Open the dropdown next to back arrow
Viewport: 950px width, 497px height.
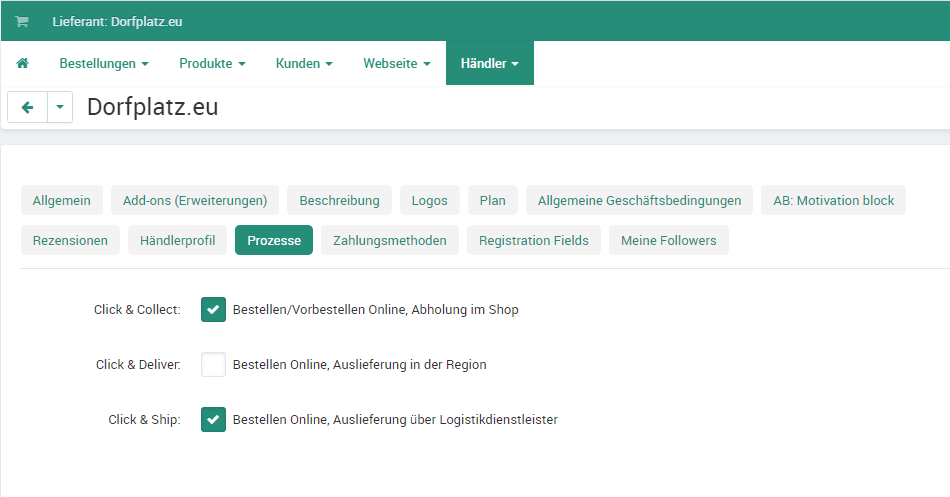click(x=60, y=107)
